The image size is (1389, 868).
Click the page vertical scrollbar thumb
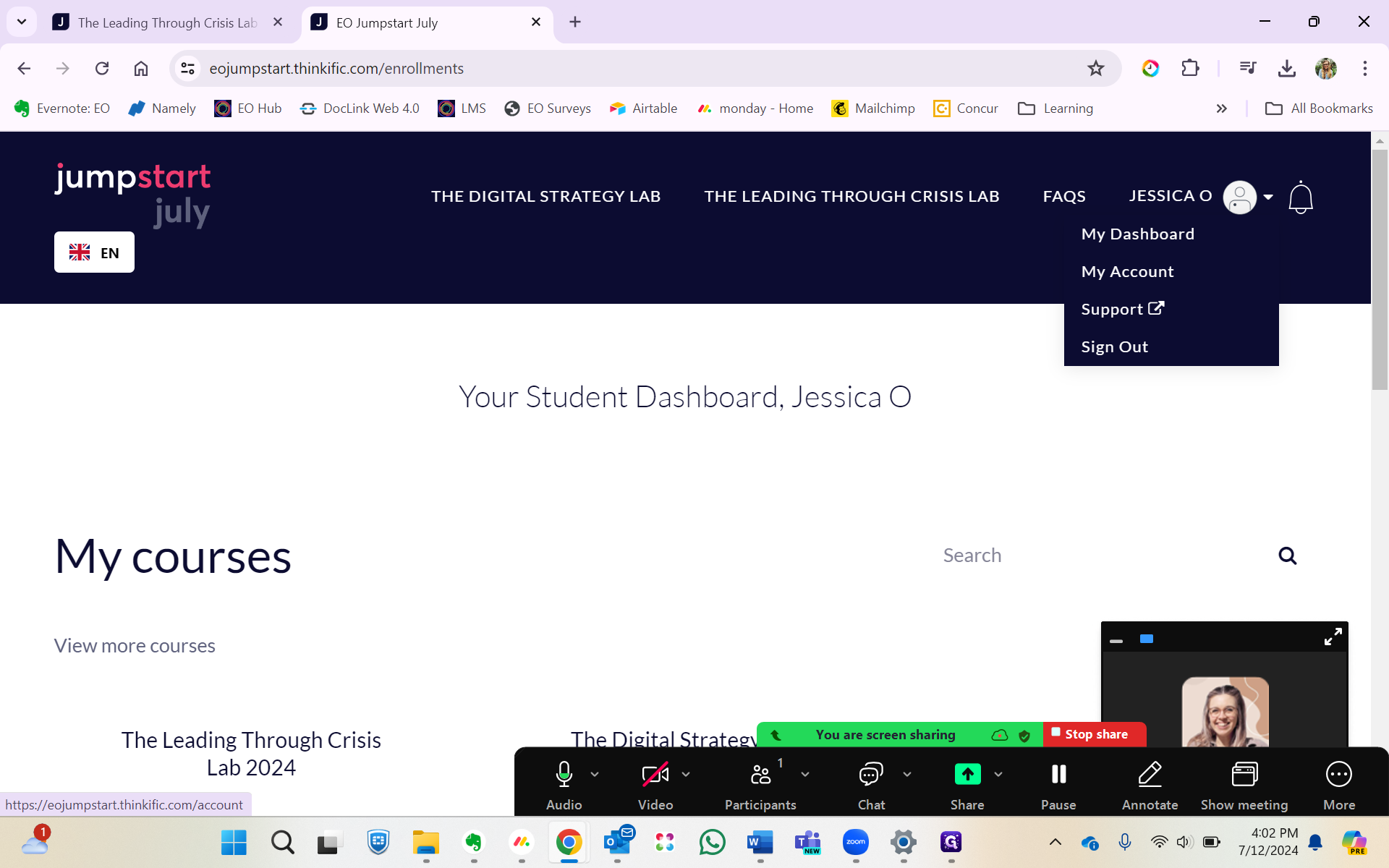coord(1380,269)
